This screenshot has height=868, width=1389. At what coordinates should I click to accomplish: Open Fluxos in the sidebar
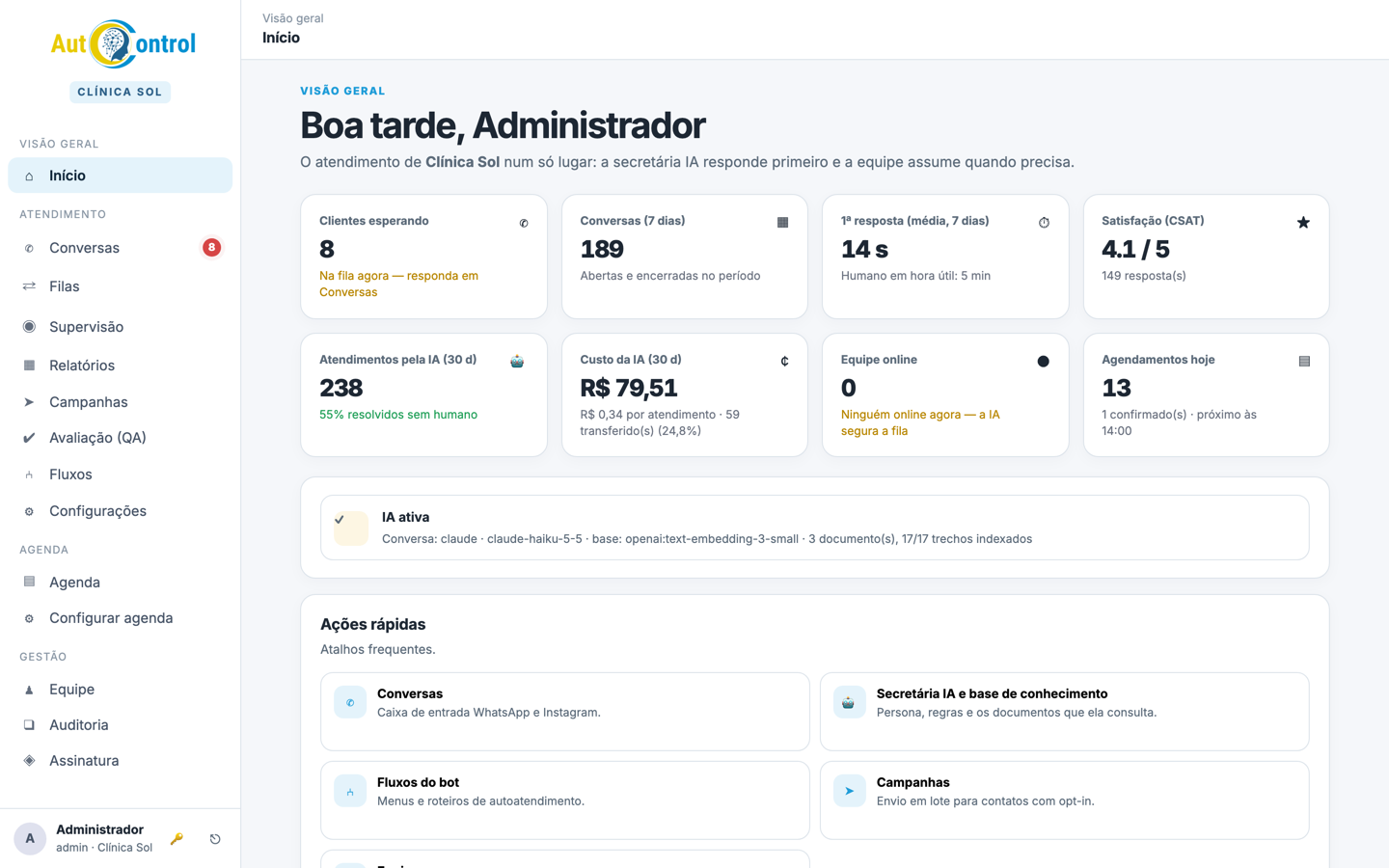coord(120,475)
